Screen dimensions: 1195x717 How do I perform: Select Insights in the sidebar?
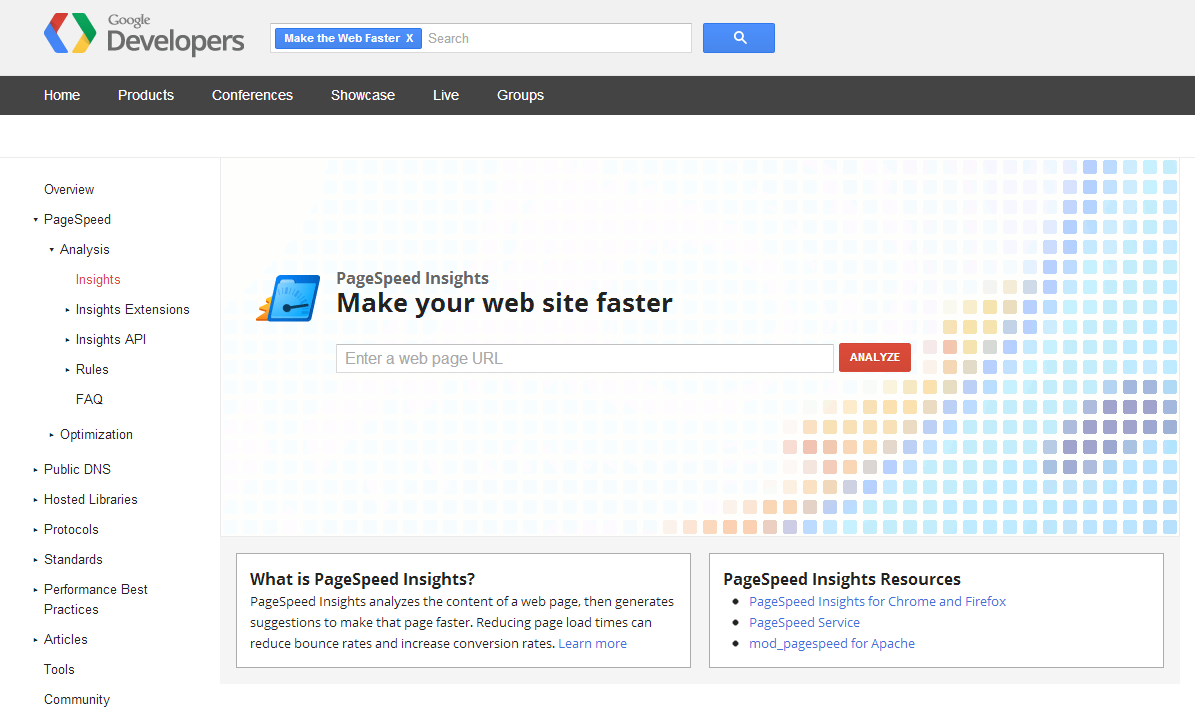coord(98,280)
